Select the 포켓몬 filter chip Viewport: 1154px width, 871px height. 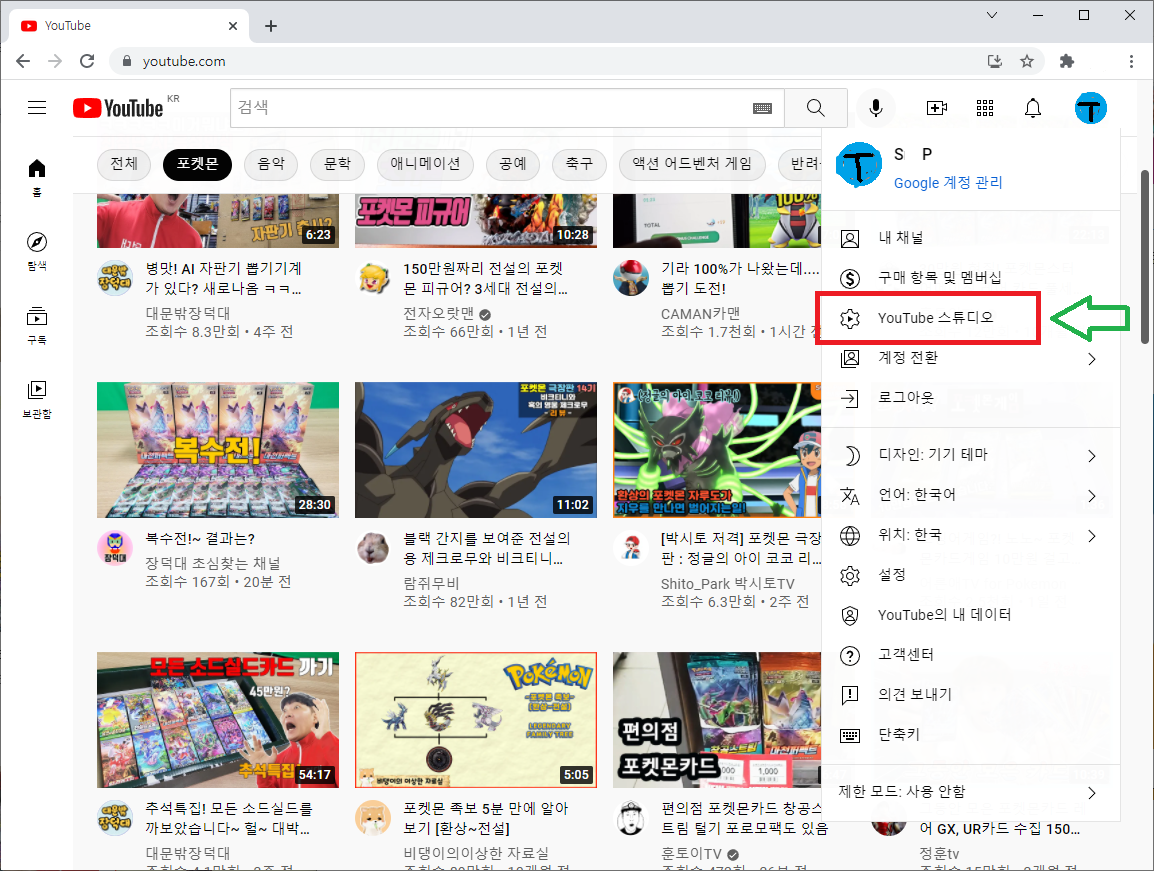click(197, 164)
